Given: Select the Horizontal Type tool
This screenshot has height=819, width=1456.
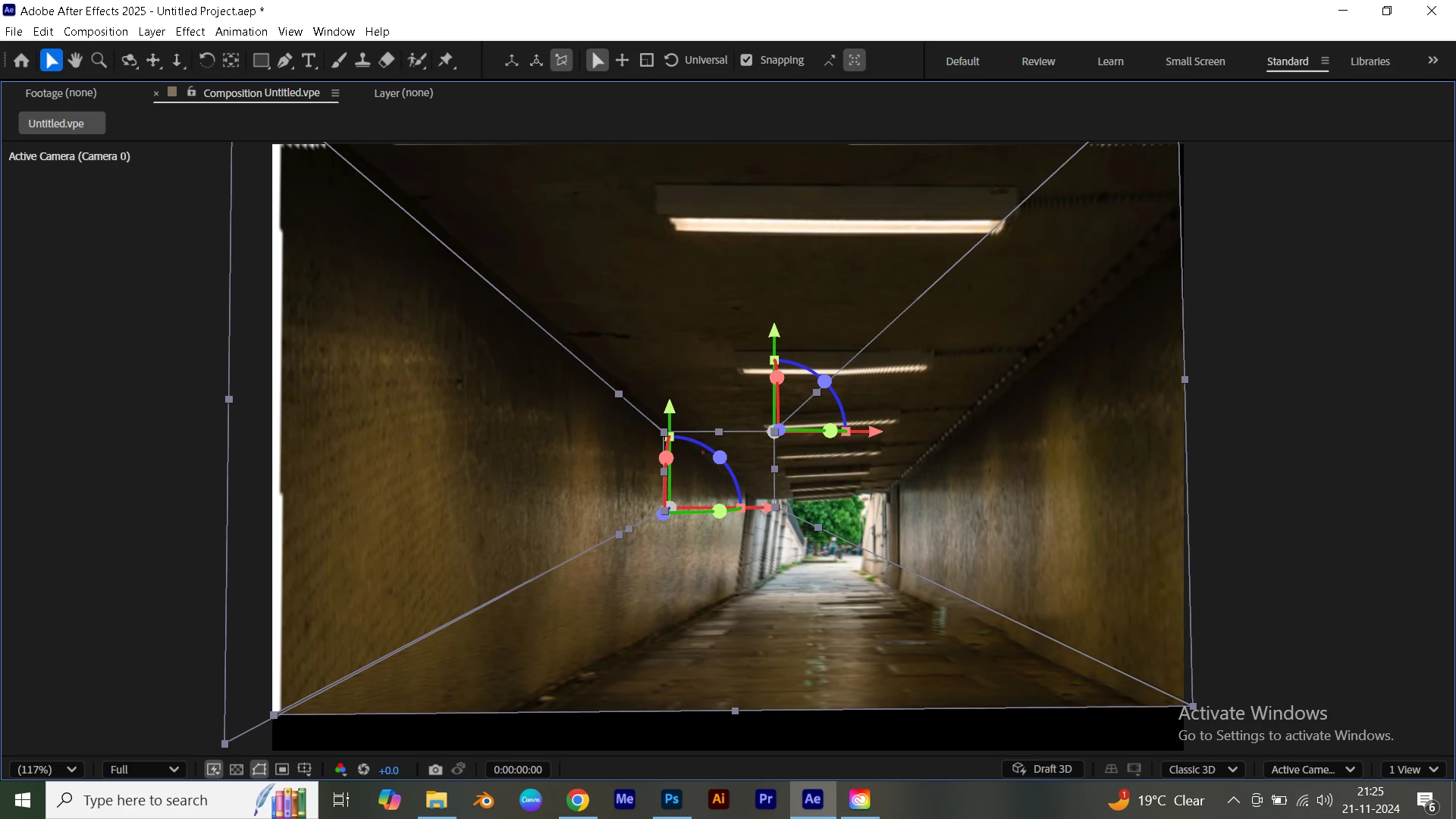Looking at the screenshot, I should point(309,61).
